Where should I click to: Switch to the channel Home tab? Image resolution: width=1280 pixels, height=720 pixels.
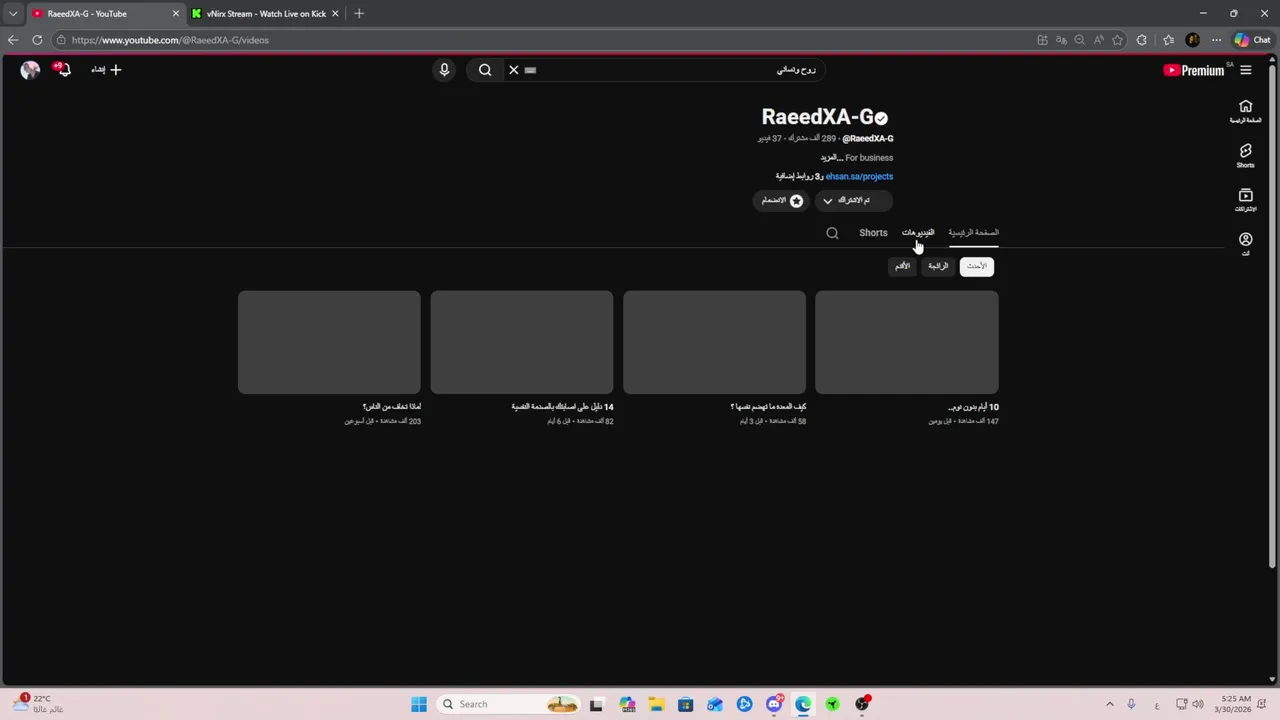click(x=974, y=233)
